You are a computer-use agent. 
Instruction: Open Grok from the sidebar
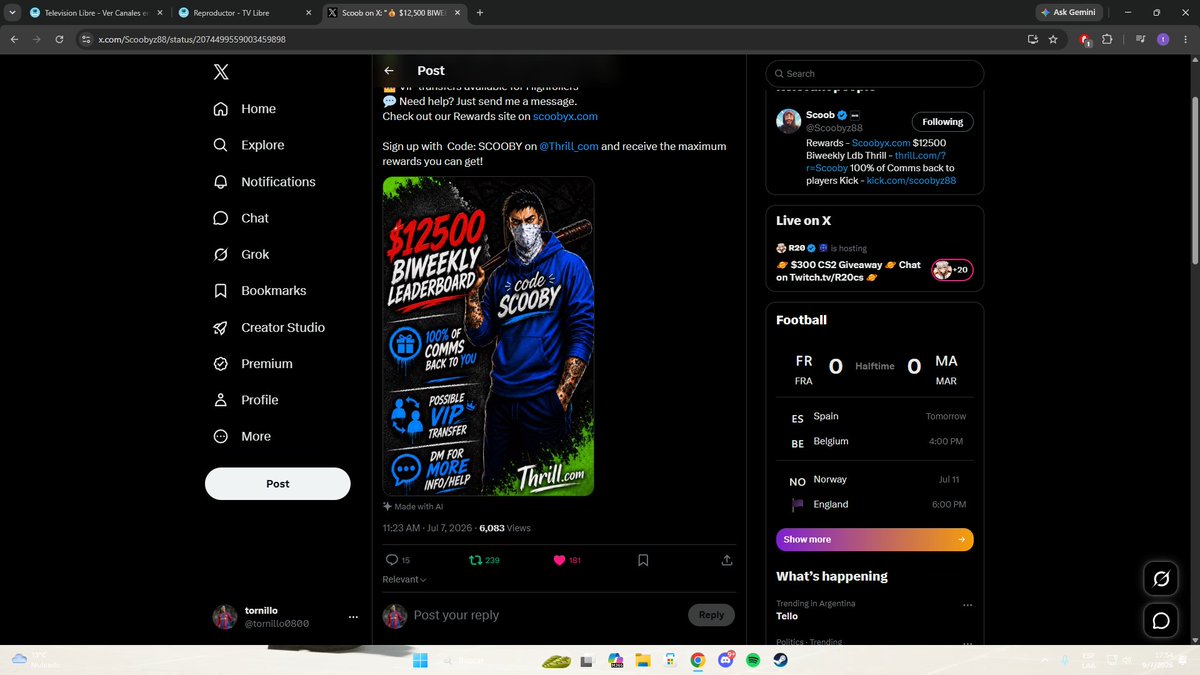241,254
